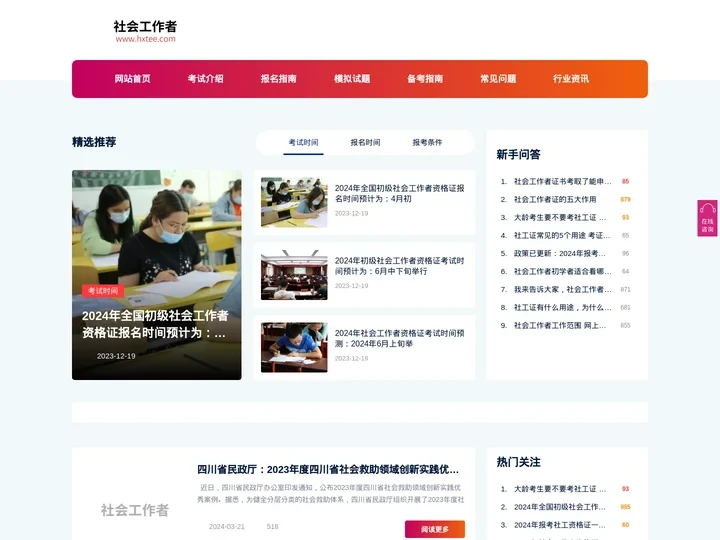This screenshot has width=720, height=540.
Task: Open article 报名时间预计为：4月初
Action: pyautogui.click(x=399, y=193)
